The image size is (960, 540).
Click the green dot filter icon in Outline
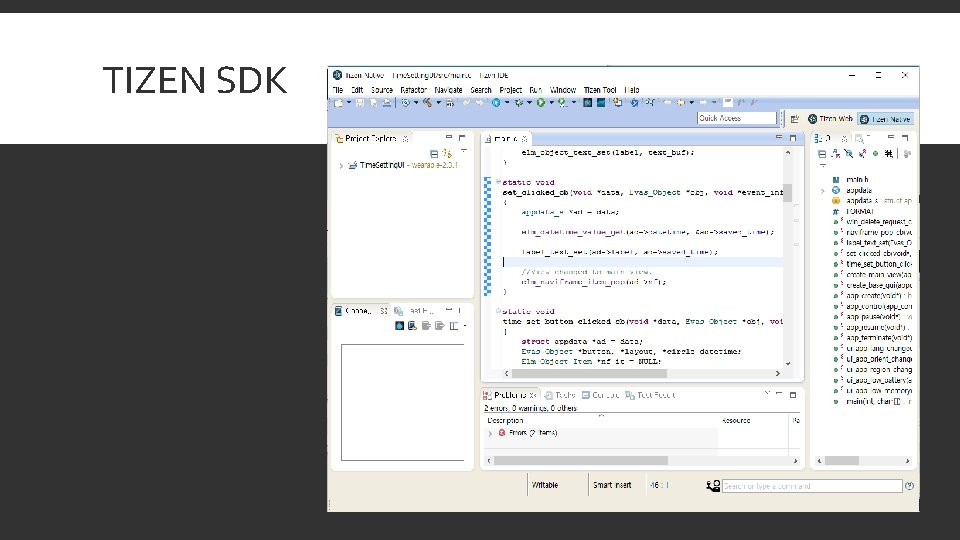pyautogui.click(x=876, y=154)
